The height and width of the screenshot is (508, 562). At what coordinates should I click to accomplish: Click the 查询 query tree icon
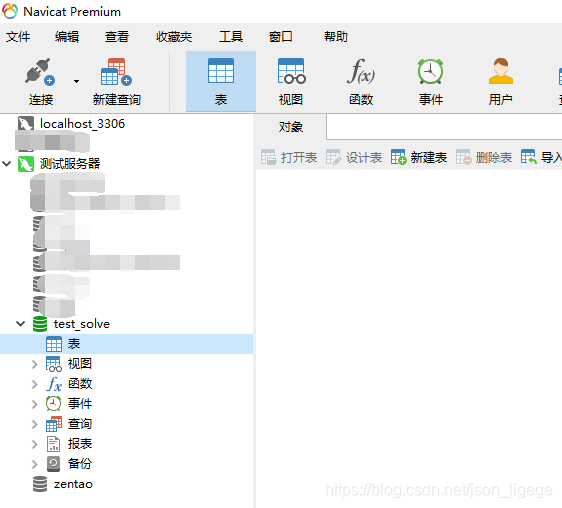(54, 424)
